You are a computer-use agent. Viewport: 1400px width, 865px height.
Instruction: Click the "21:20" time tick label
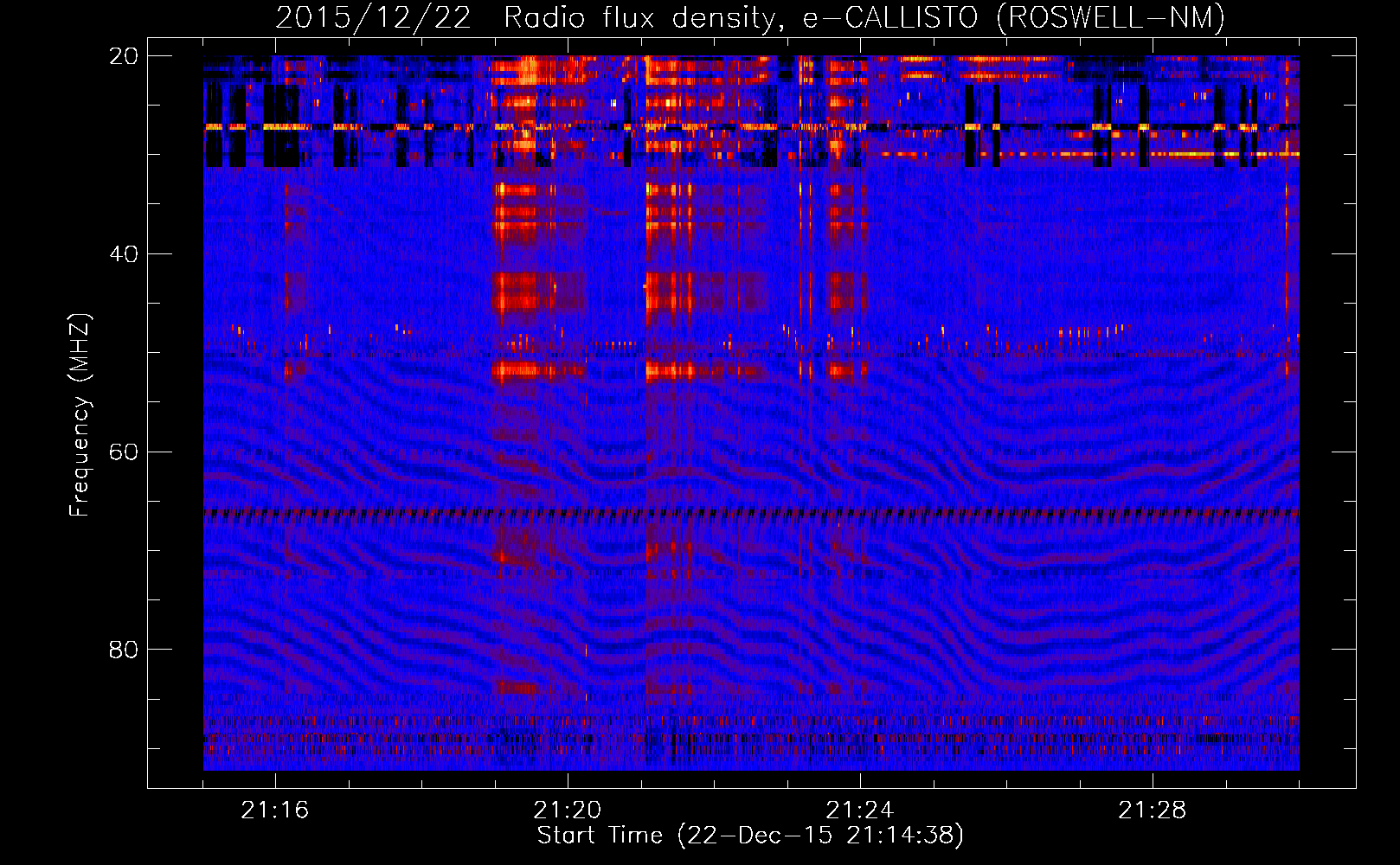coord(568,811)
